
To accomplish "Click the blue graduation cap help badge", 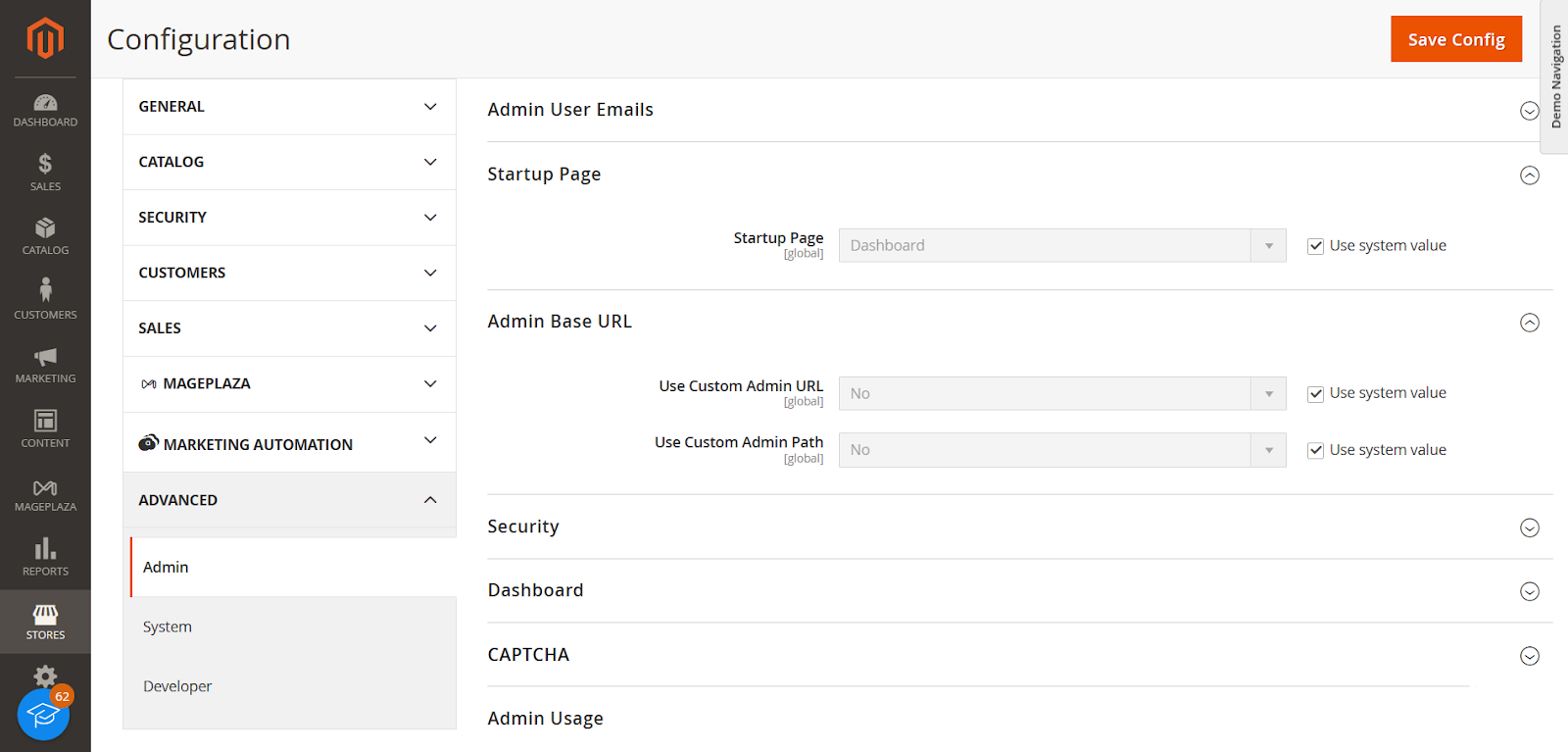I will (x=43, y=715).
